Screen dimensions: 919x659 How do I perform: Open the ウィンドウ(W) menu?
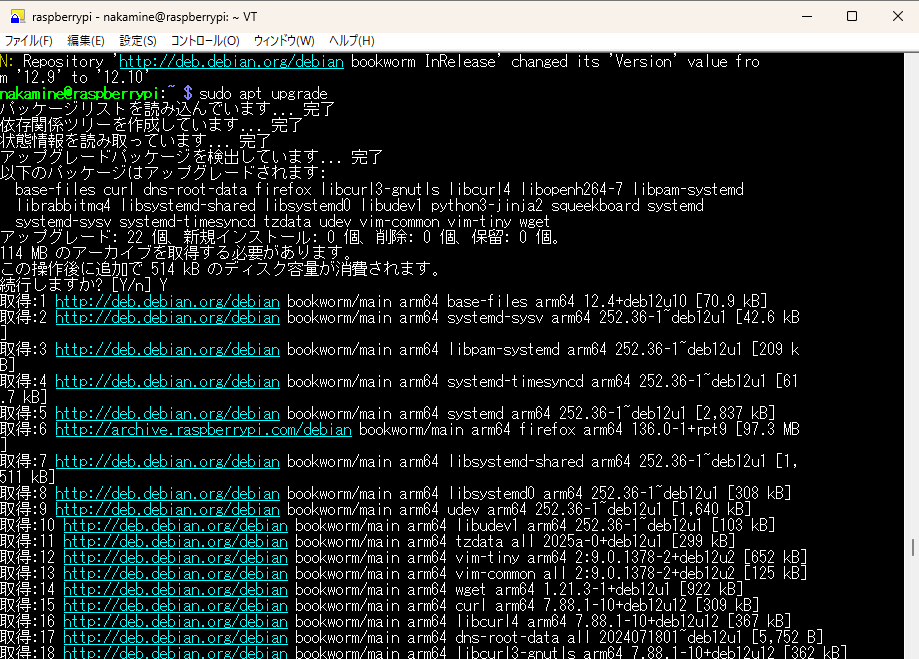point(284,41)
